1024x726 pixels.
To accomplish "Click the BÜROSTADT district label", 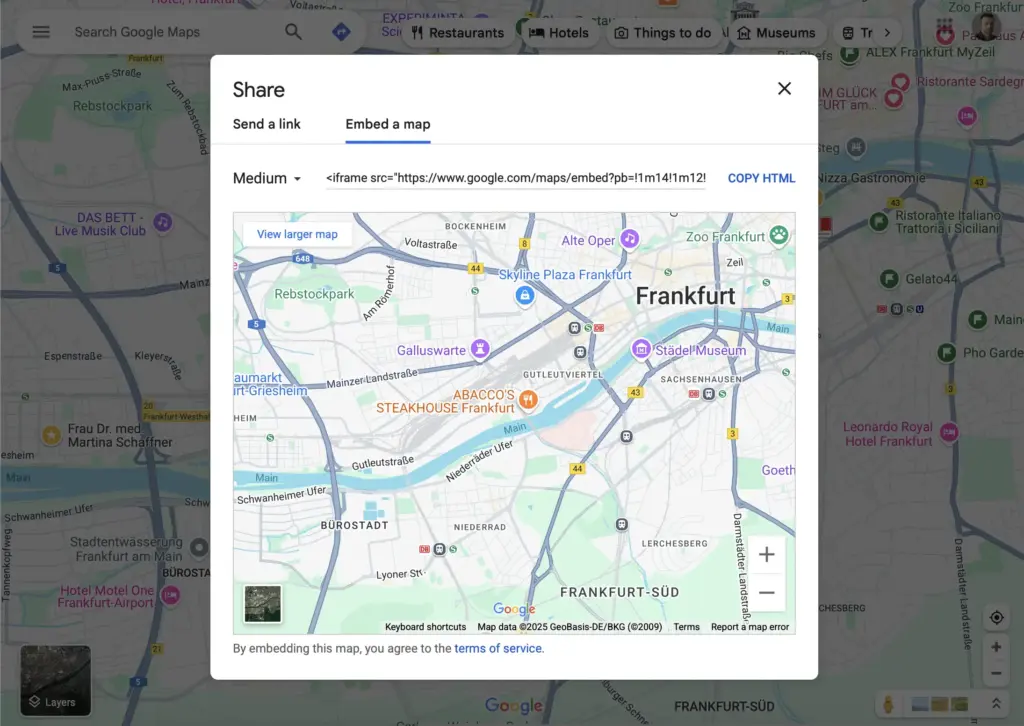I will point(355,525).
